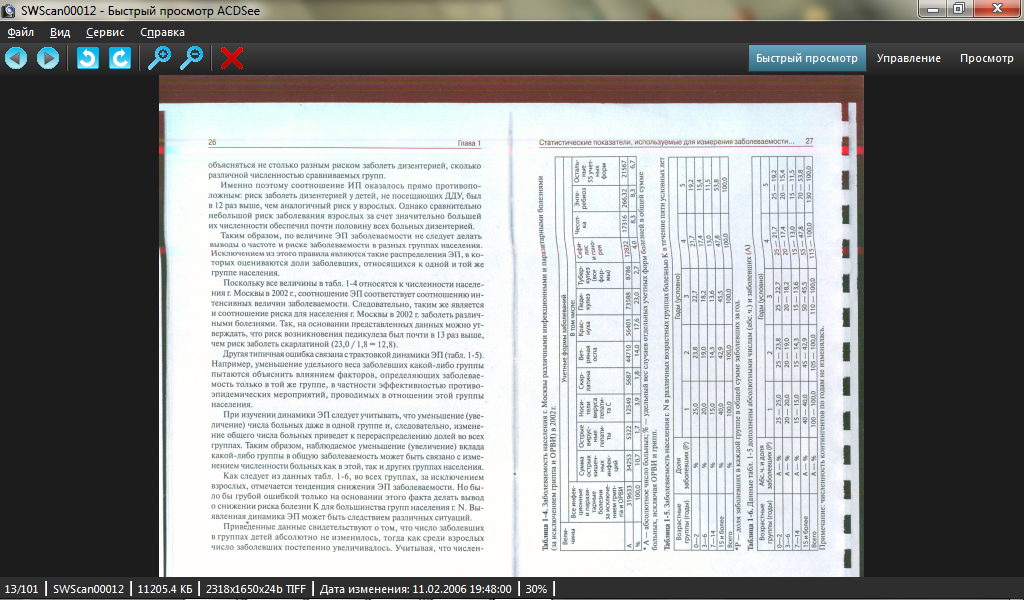Click the Дата изменения status entry
The height and width of the screenshot is (600, 1024).
pos(415,589)
